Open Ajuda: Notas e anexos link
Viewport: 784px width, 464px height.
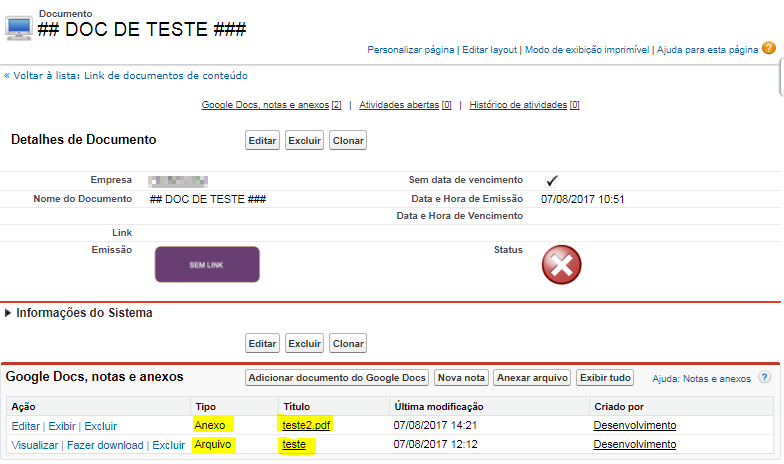click(702, 378)
